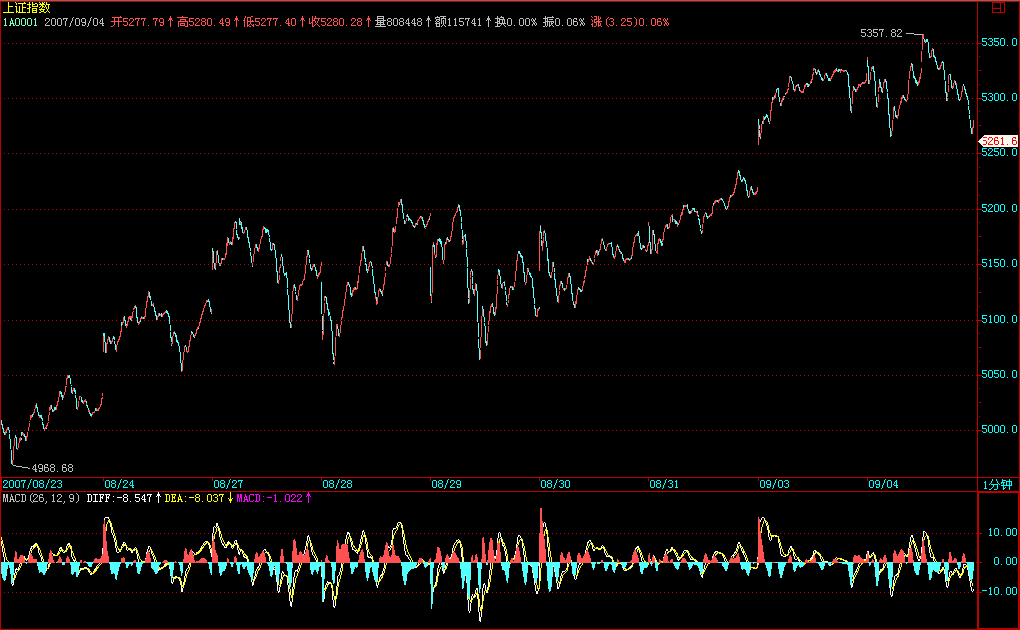Click the MACD(26,12,9) indicator label
This screenshot has width=1020, height=630.
click(41, 497)
